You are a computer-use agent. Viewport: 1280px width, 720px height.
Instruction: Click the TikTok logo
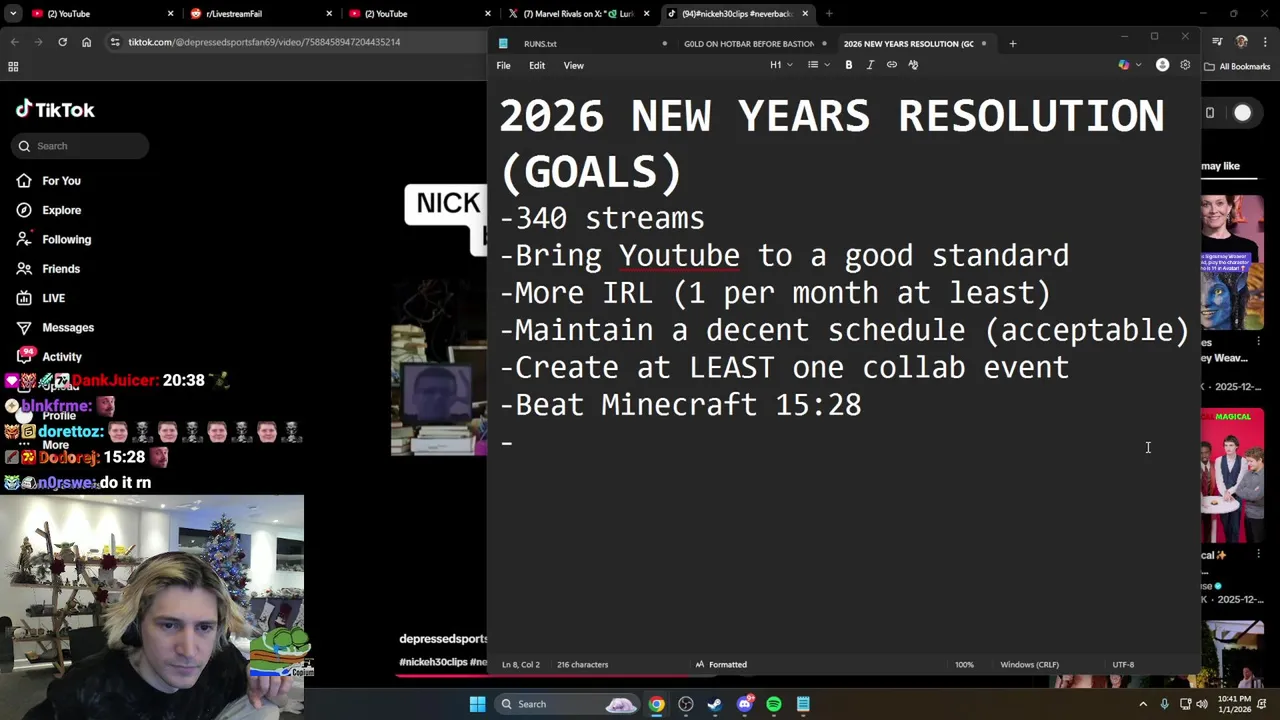point(55,110)
